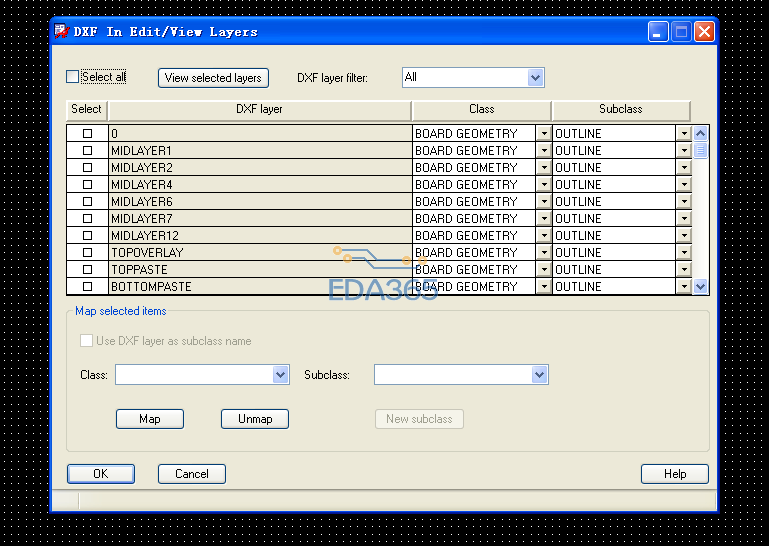Click View selected layers button
The width and height of the screenshot is (769, 546).
point(213,78)
